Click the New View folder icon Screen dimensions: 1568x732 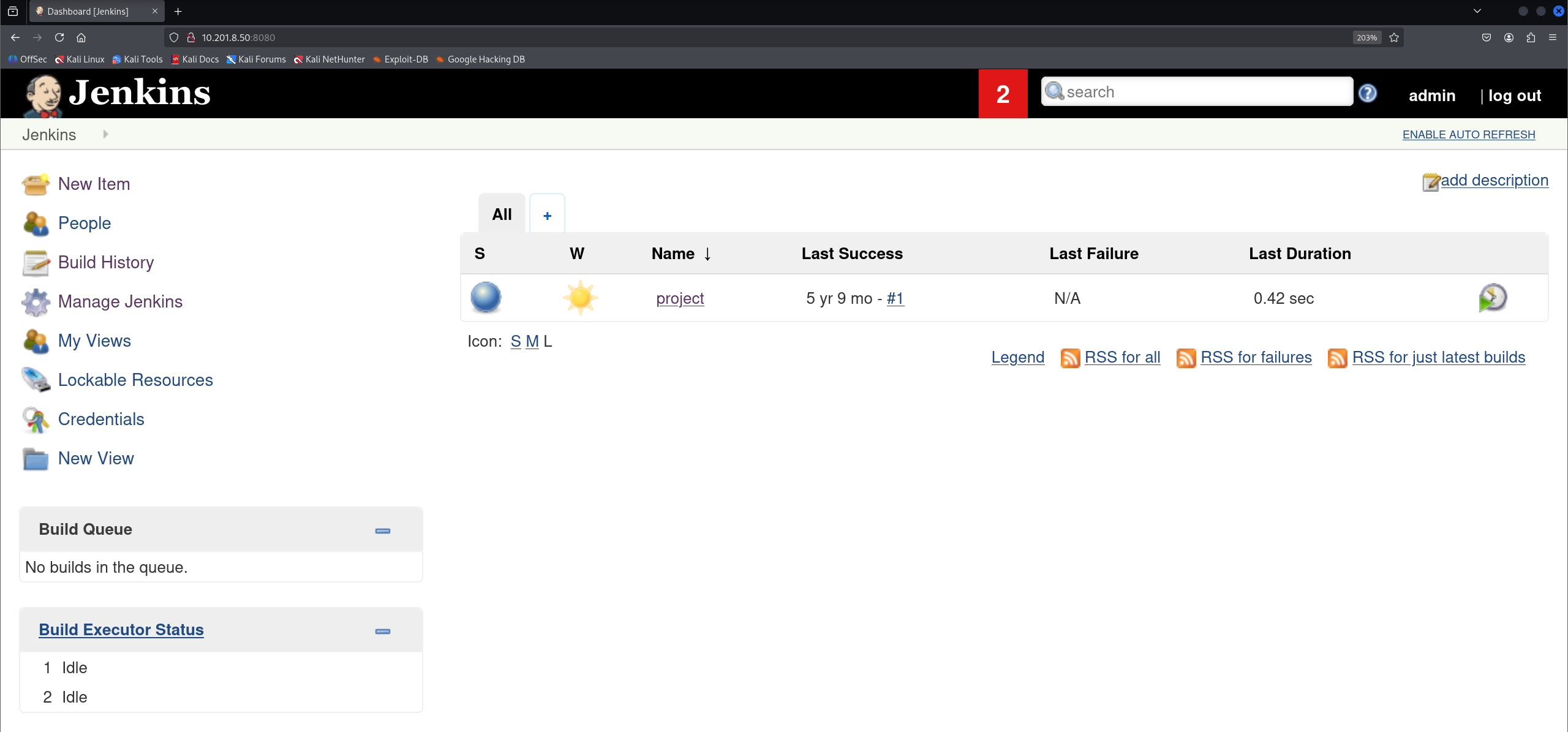(36, 459)
